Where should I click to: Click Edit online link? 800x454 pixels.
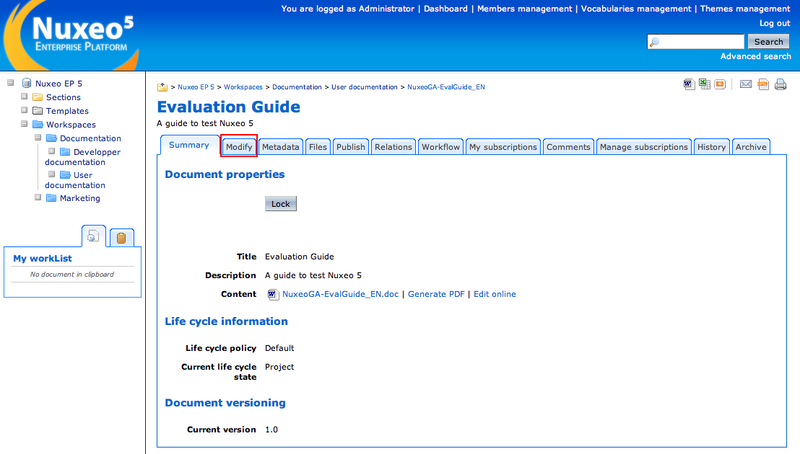[495, 294]
